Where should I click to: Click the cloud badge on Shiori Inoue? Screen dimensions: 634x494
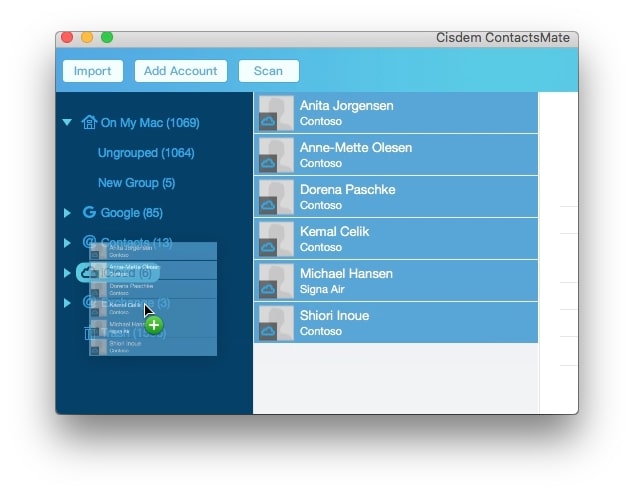point(268,332)
